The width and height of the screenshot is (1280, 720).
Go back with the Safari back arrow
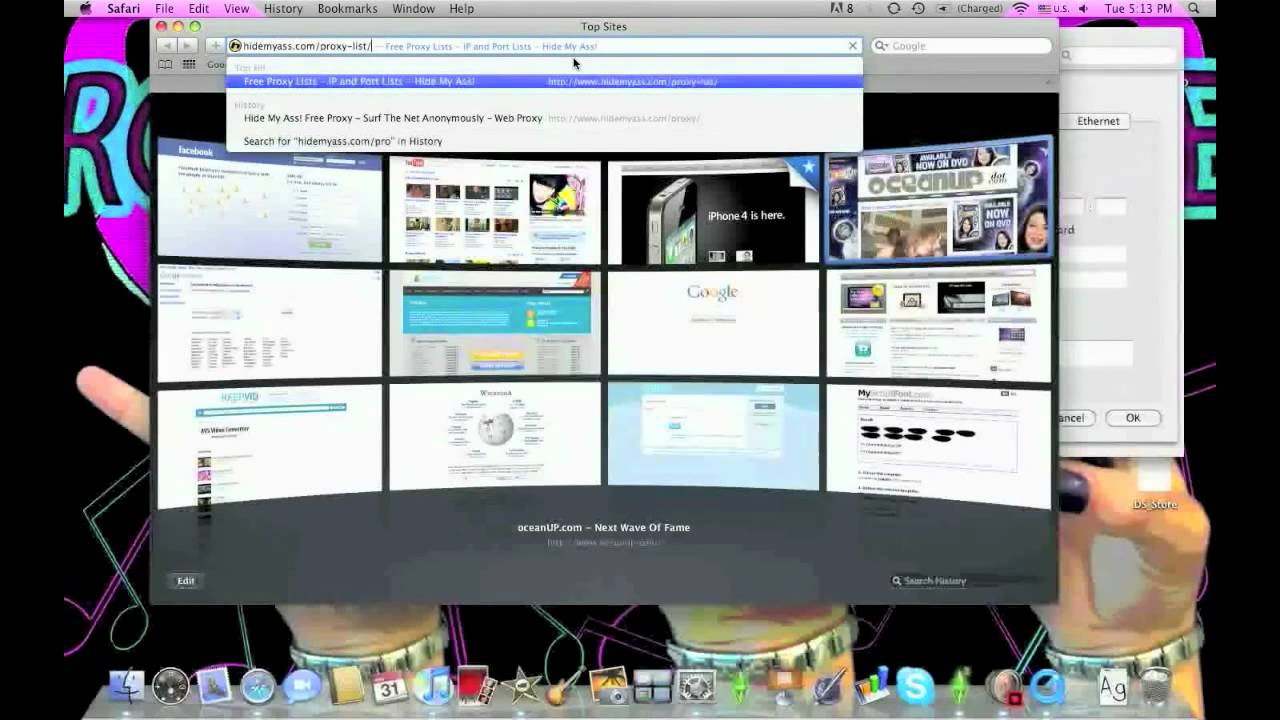167,46
